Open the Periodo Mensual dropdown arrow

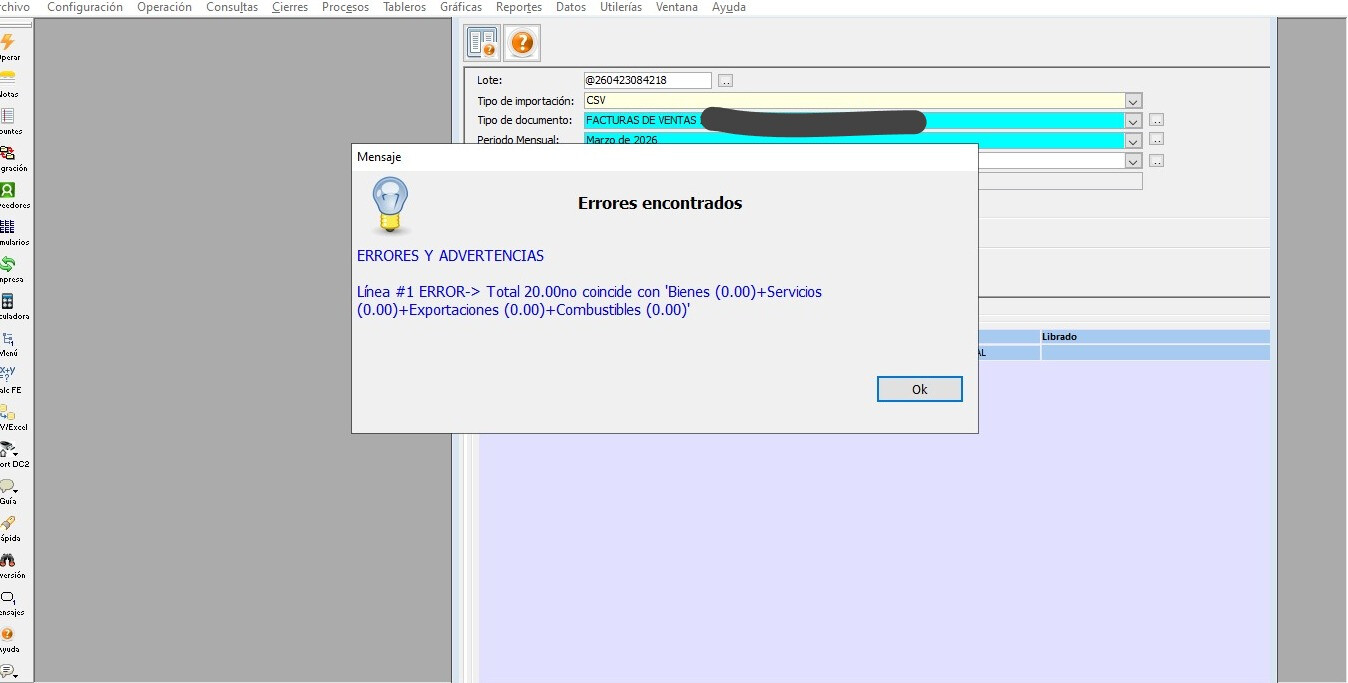[1133, 140]
